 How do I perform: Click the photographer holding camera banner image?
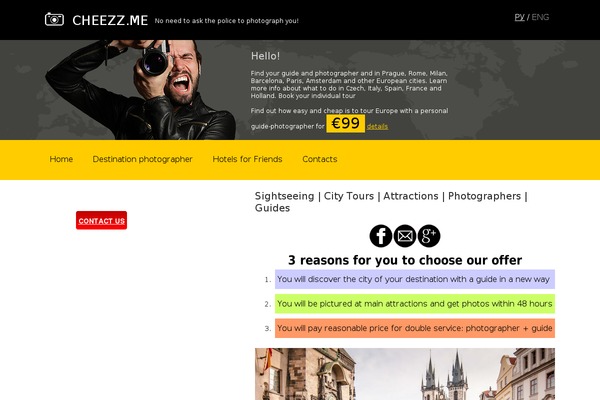tap(140, 90)
